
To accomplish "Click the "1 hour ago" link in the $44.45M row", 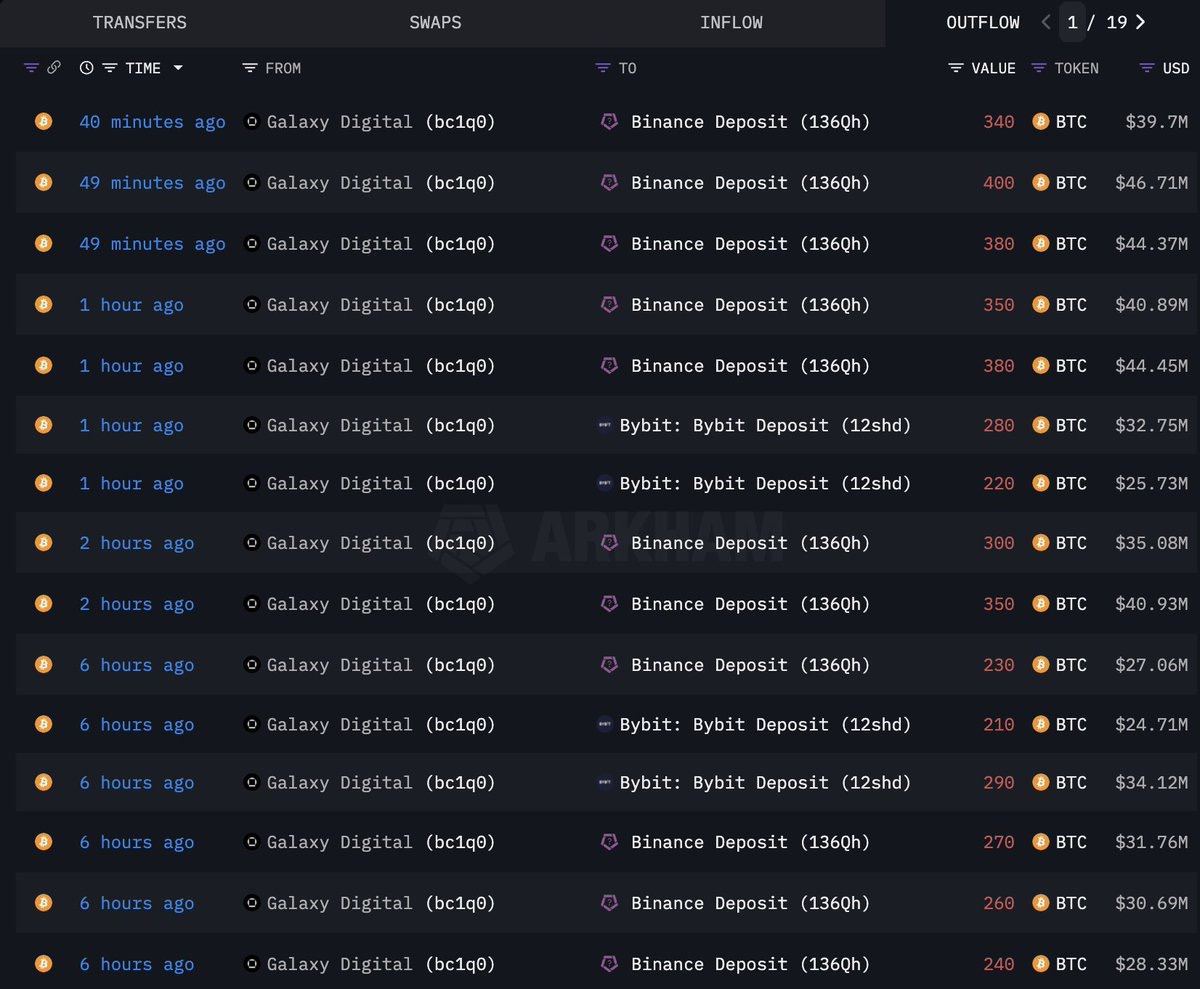I will click(x=131, y=366).
